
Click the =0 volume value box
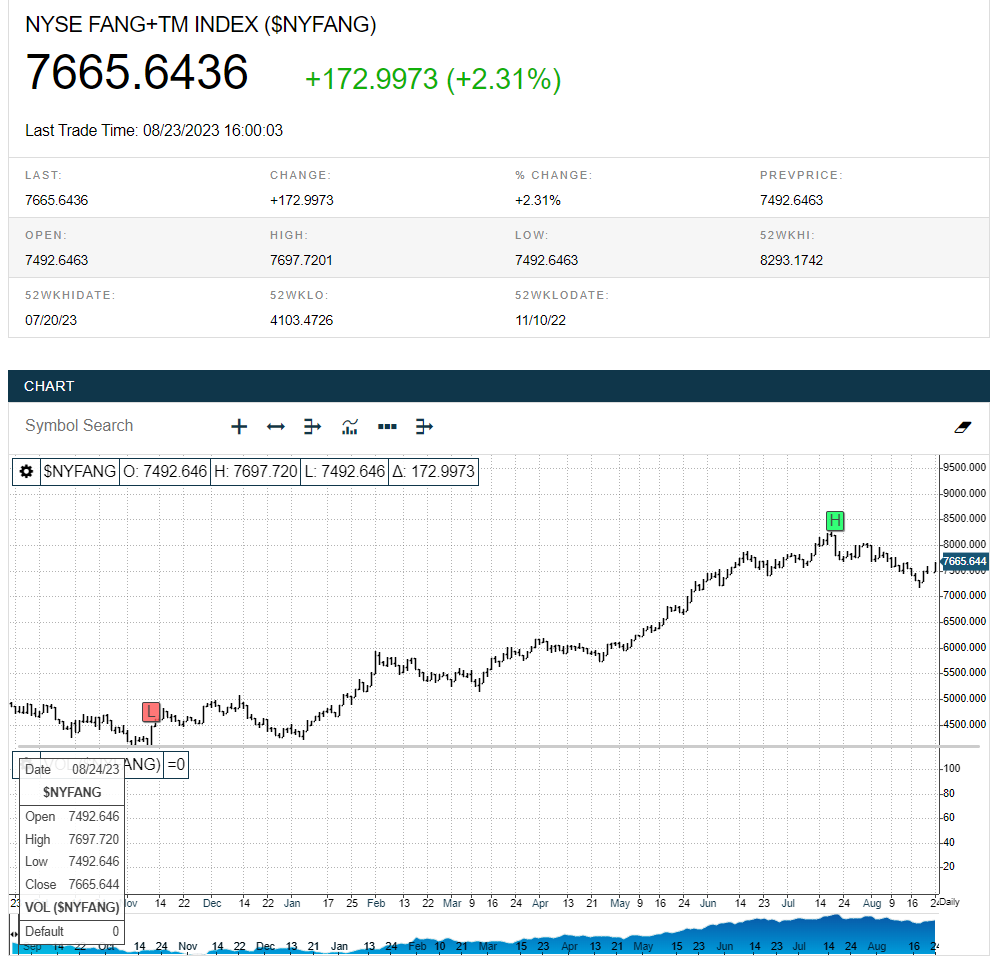(x=176, y=764)
